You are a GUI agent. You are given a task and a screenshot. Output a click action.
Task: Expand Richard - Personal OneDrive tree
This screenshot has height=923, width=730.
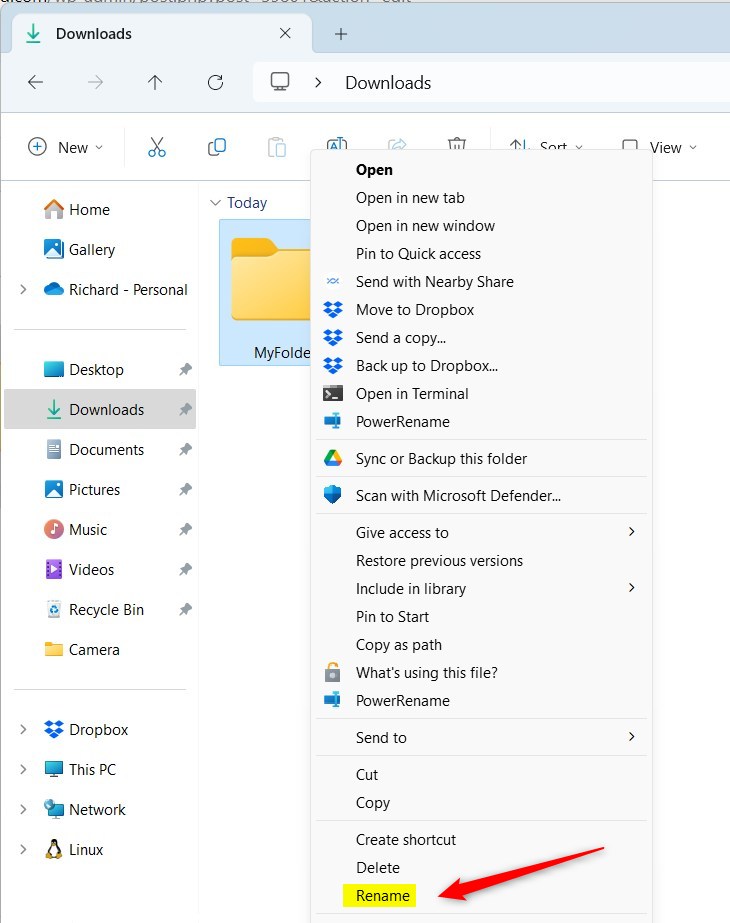pos(24,290)
